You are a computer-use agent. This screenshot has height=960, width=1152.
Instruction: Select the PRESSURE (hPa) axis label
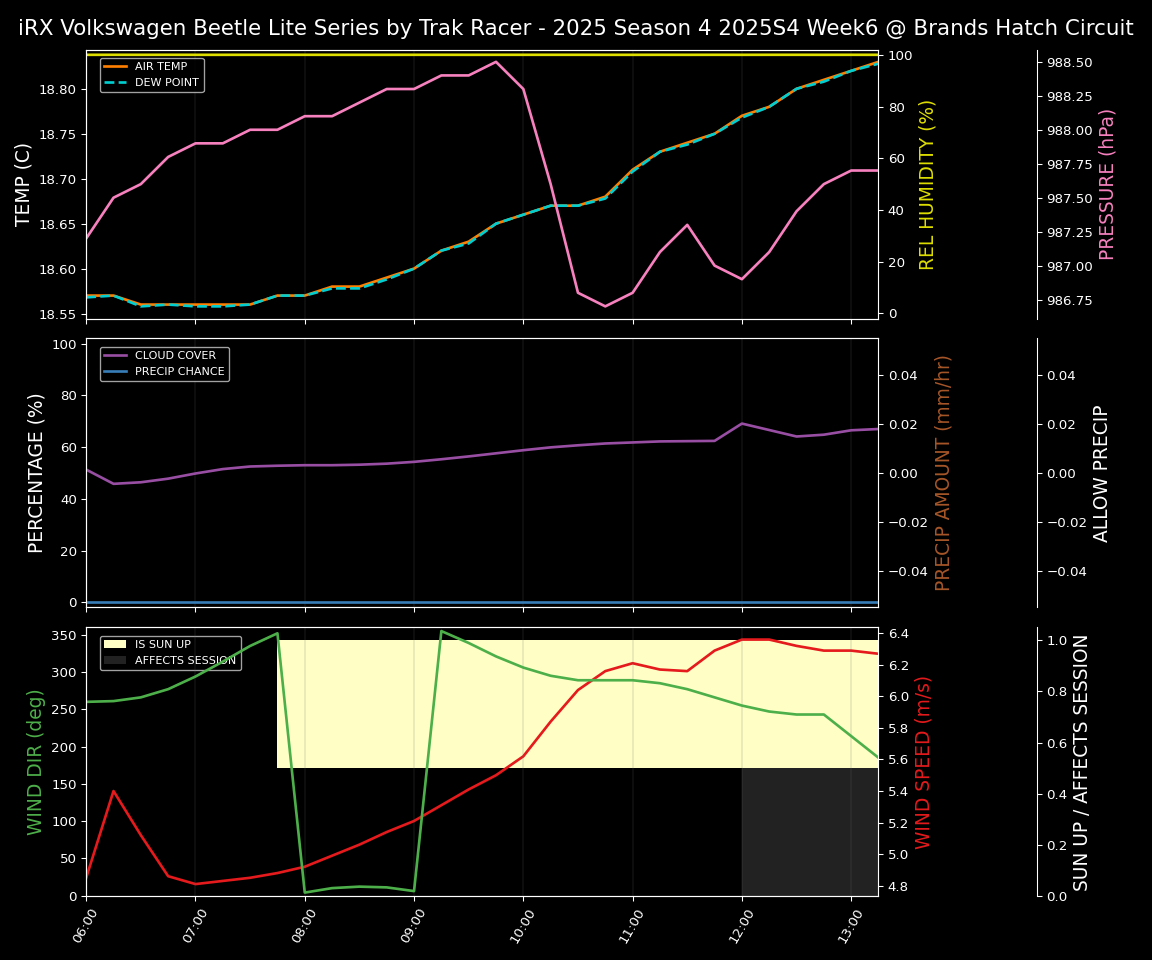click(1107, 184)
